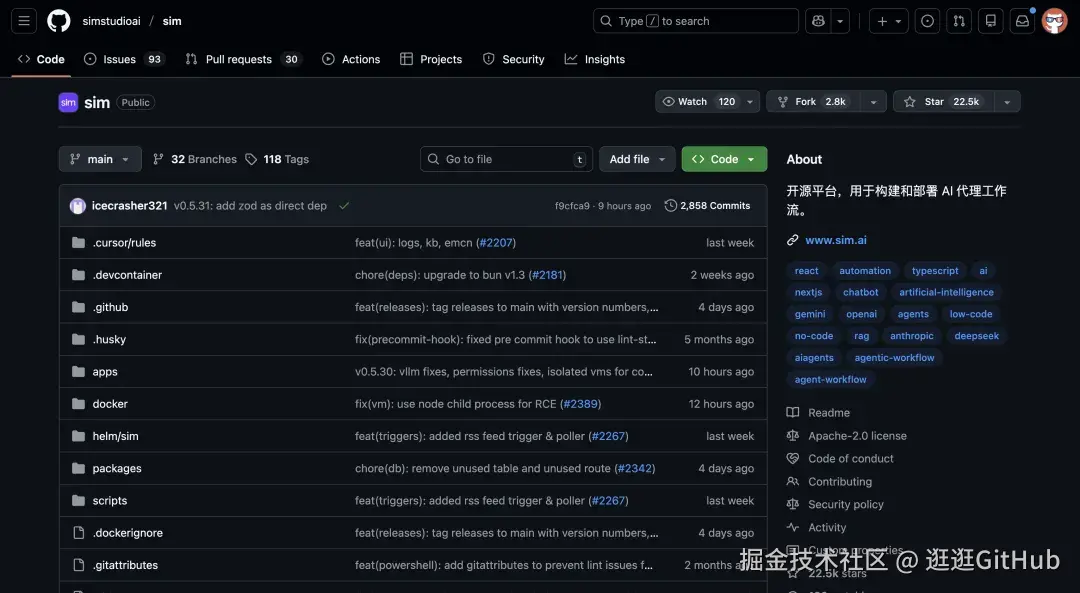
Task: Open the .husky folder
Action: 109,340
